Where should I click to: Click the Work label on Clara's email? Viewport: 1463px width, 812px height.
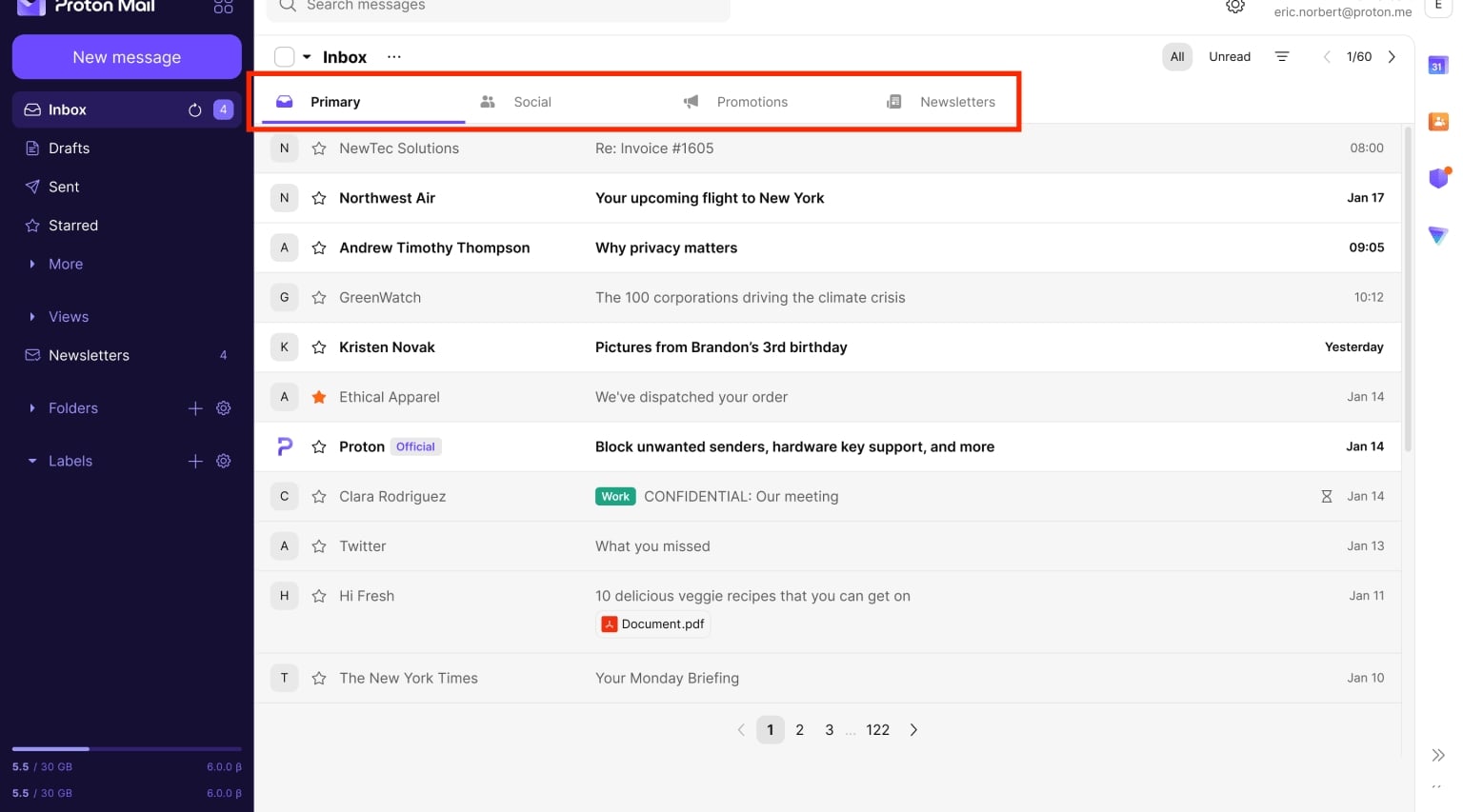click(615, 497)
